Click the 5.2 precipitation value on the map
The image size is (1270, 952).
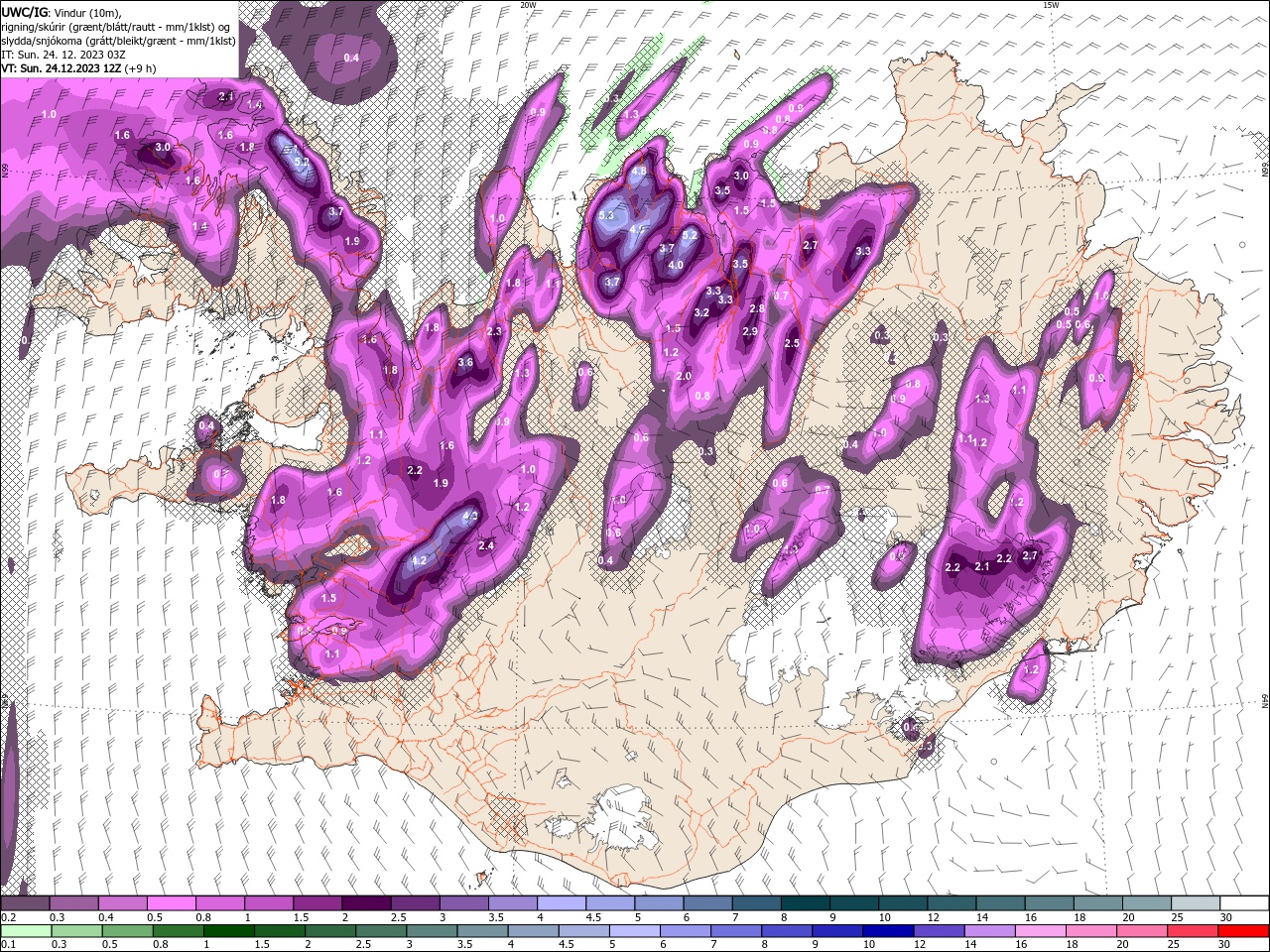pyautogui.click(x=690, y=235)
